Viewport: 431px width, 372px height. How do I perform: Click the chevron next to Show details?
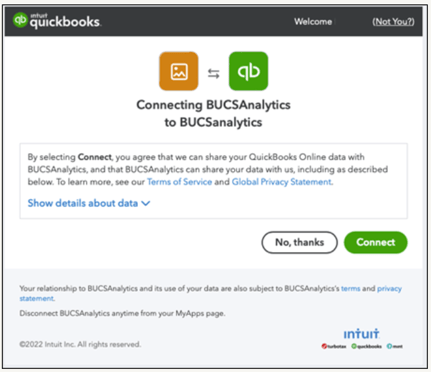click(146, 203)
